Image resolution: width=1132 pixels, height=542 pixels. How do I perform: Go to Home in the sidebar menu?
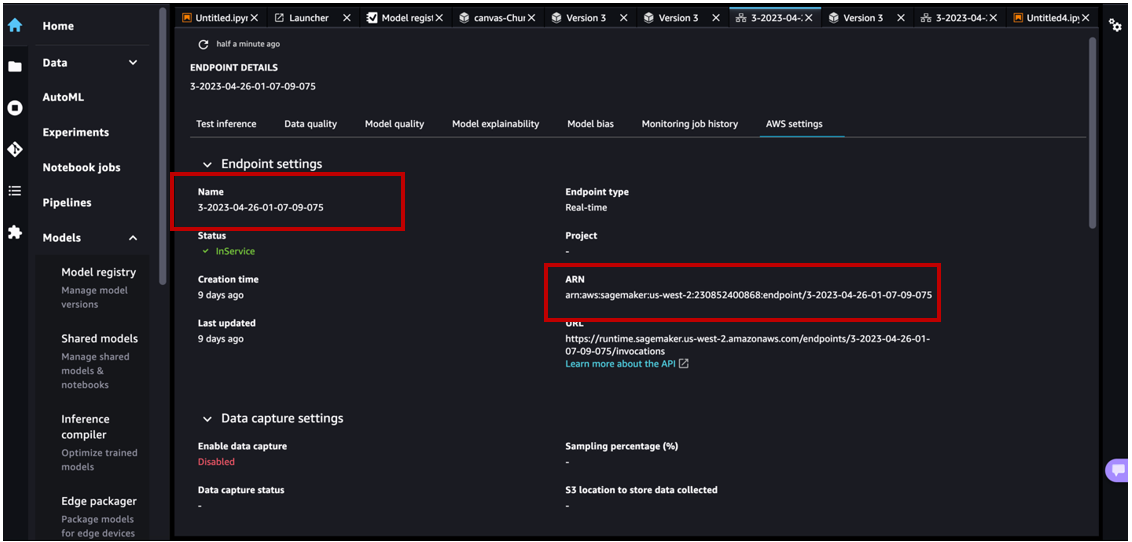tap(58, 26)
